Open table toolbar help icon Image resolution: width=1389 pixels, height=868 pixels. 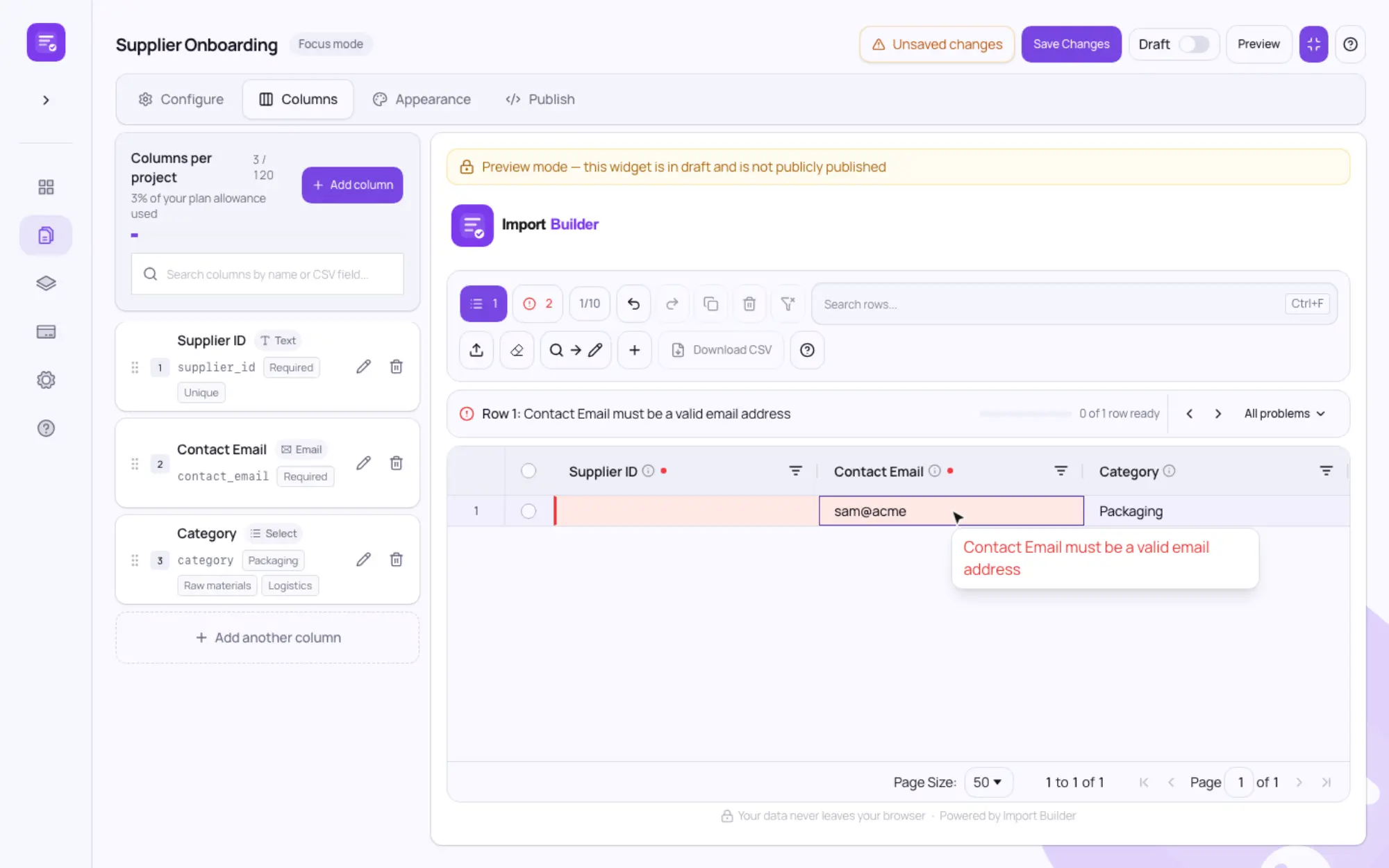[807, 350]
